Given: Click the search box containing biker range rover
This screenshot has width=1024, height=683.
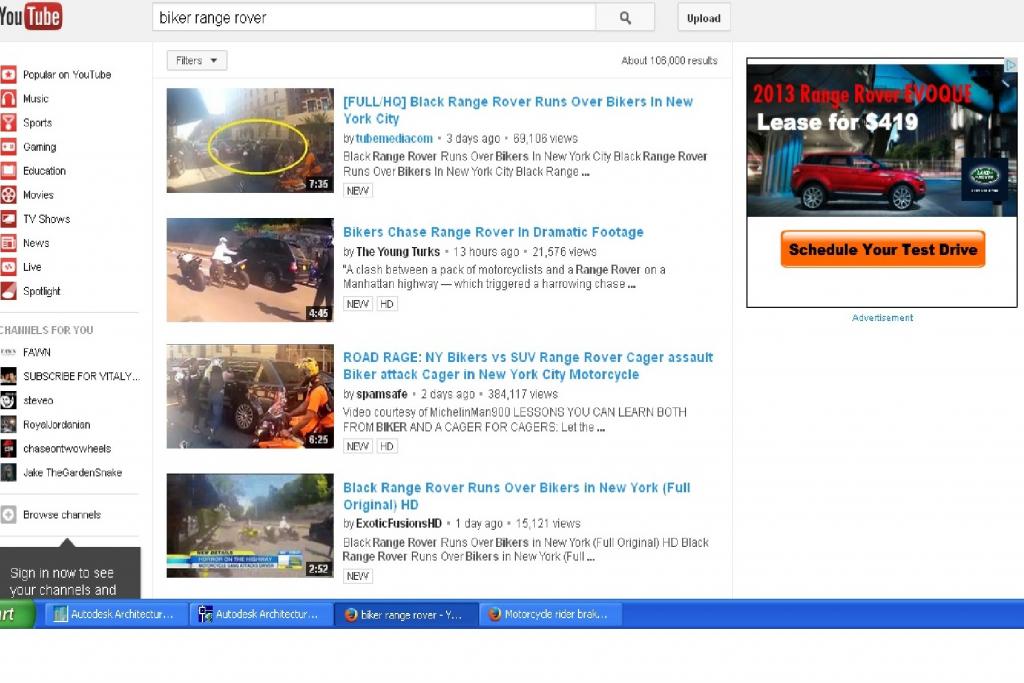Looking at the screenshot, I should (373, 18).
